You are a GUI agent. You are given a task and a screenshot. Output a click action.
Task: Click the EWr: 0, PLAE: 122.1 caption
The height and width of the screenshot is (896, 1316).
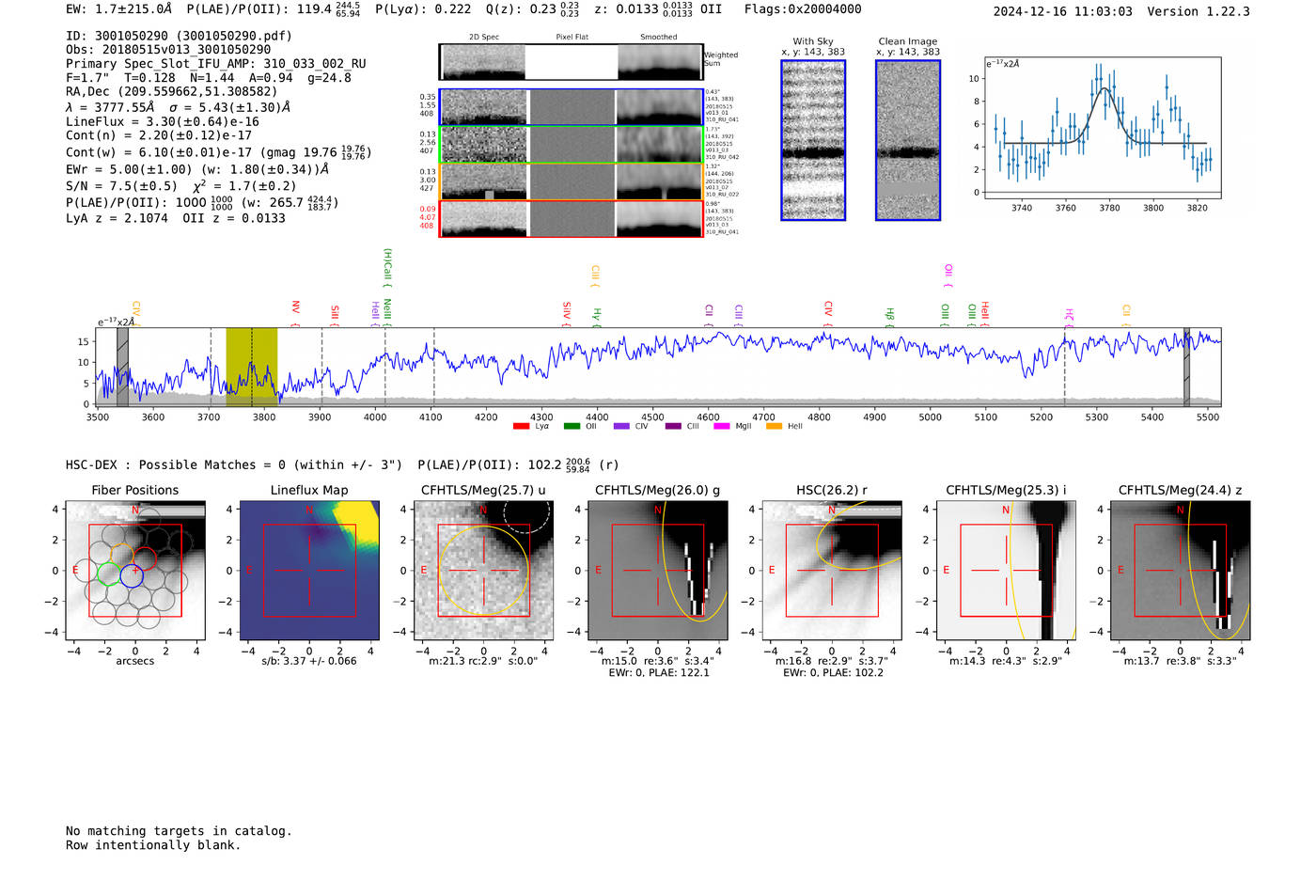pos(659,673)
